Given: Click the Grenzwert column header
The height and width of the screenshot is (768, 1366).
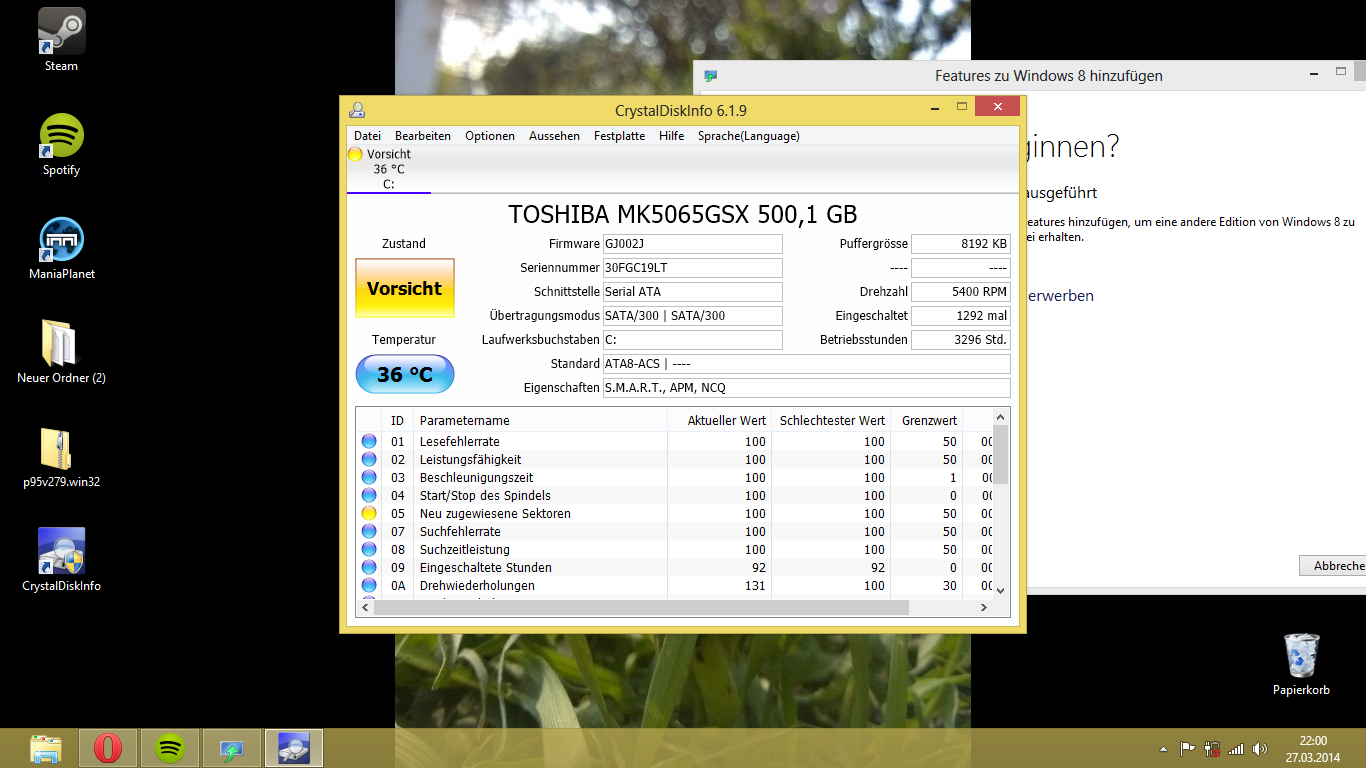Looking at the screenshot, I should pyautogui.click(x=928, y=421).
